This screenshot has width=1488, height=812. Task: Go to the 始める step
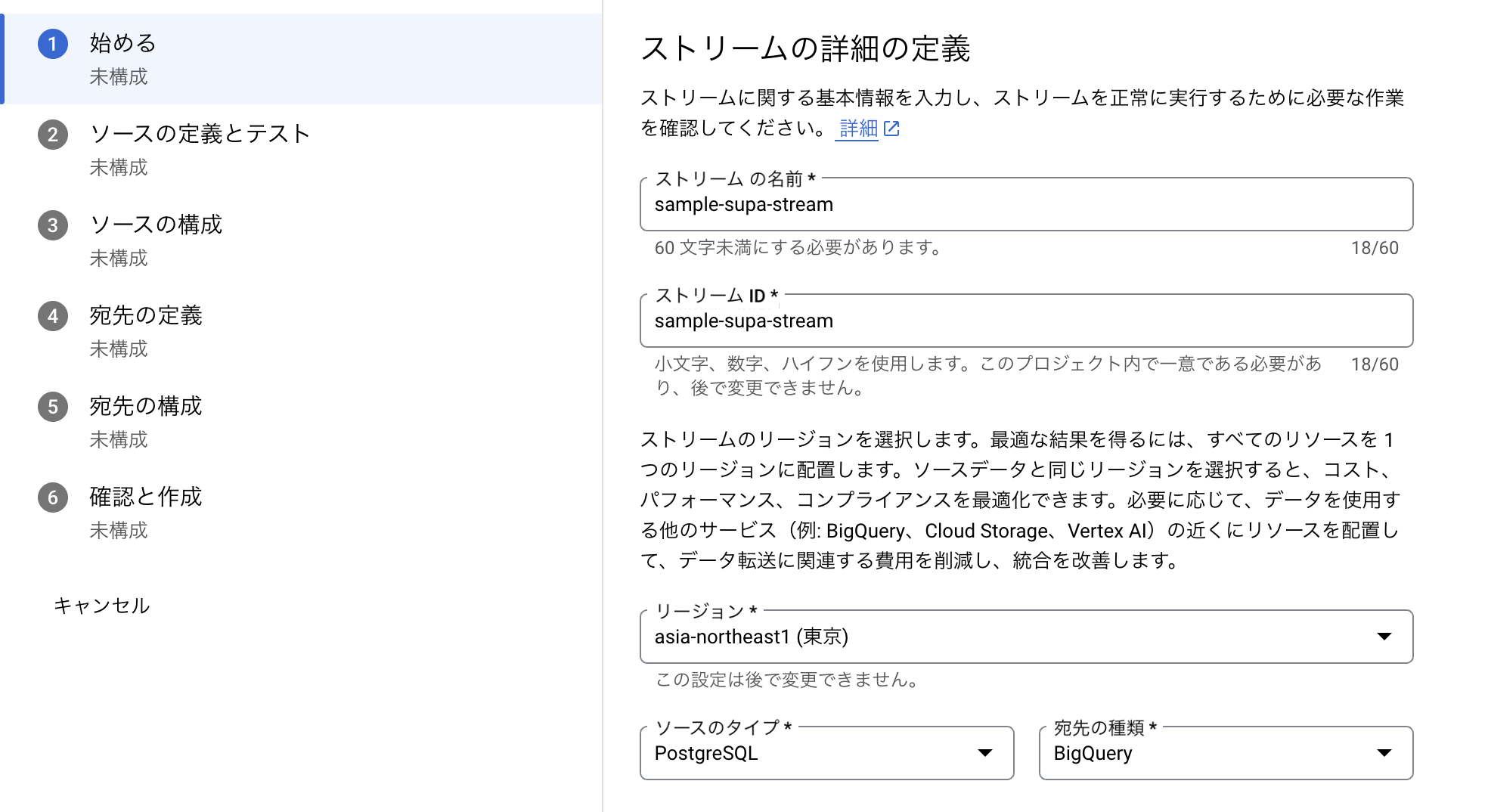click(123, 44)
